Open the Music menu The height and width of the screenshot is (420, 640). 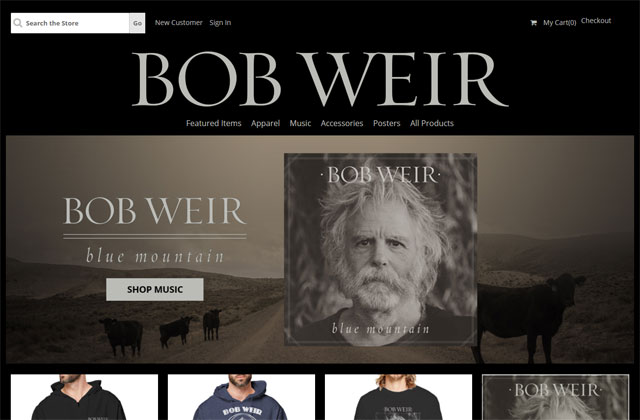(300, 123)
